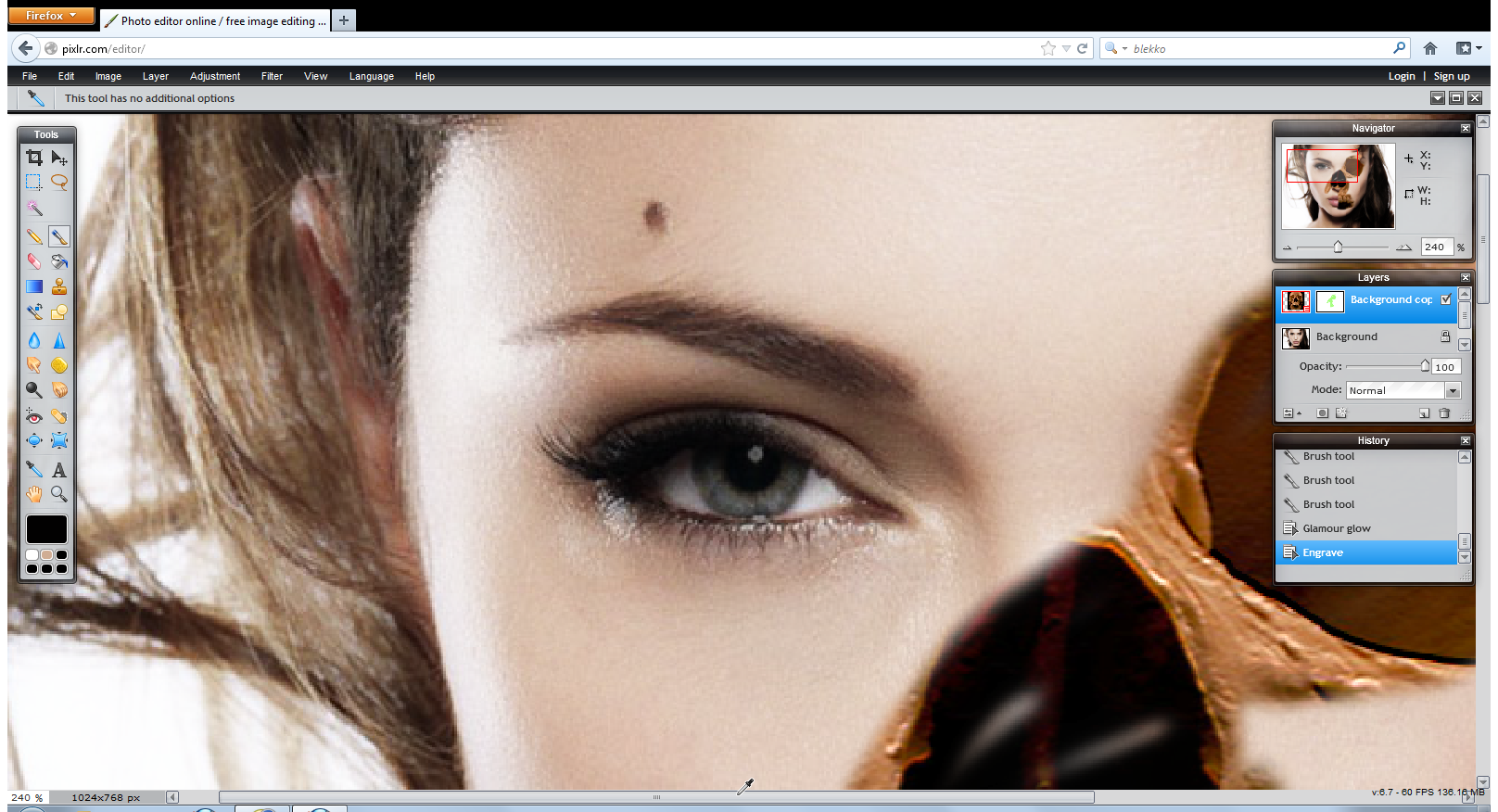
Task: Select the Color Replace tool
Action: (x=34, y=311)
